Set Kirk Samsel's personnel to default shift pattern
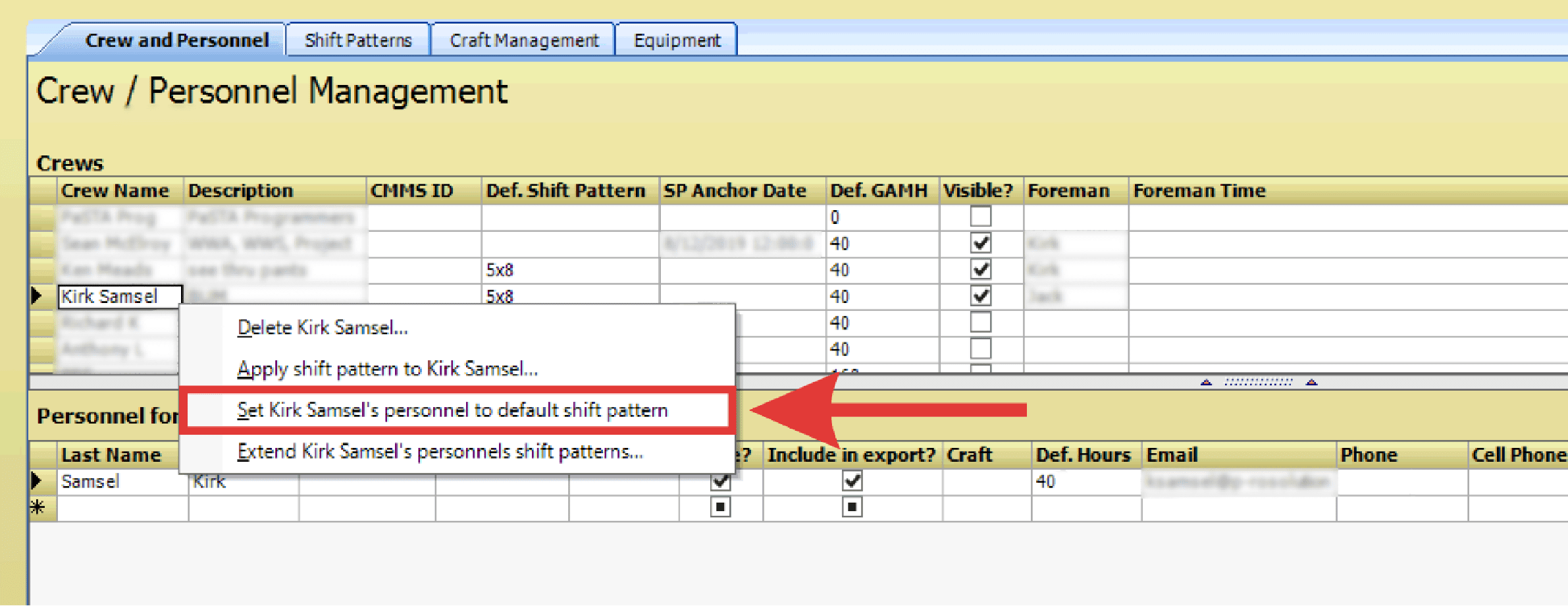This screenshot has height=606, width=1568. [452, 410]
